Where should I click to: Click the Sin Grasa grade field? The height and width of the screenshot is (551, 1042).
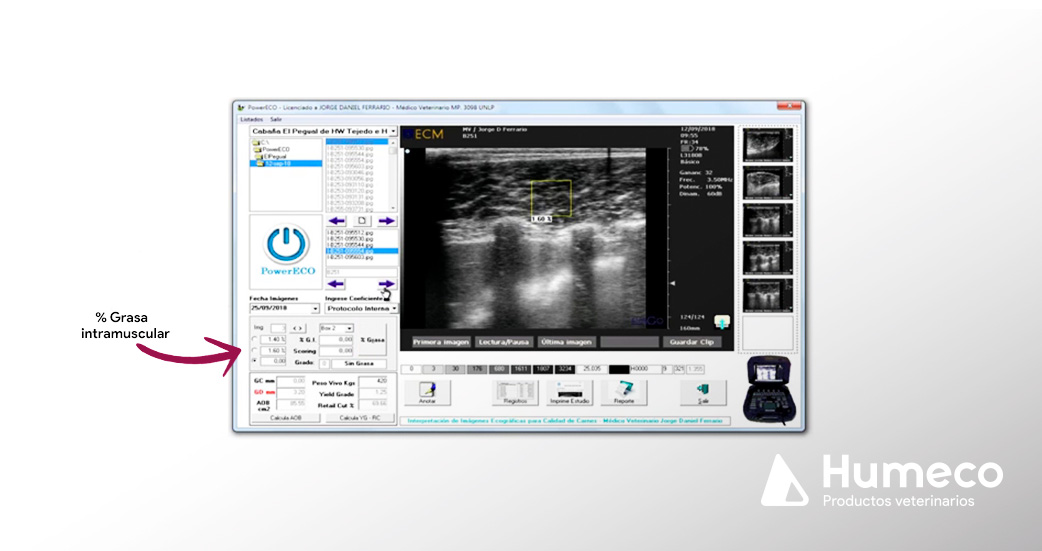[359, 364]
